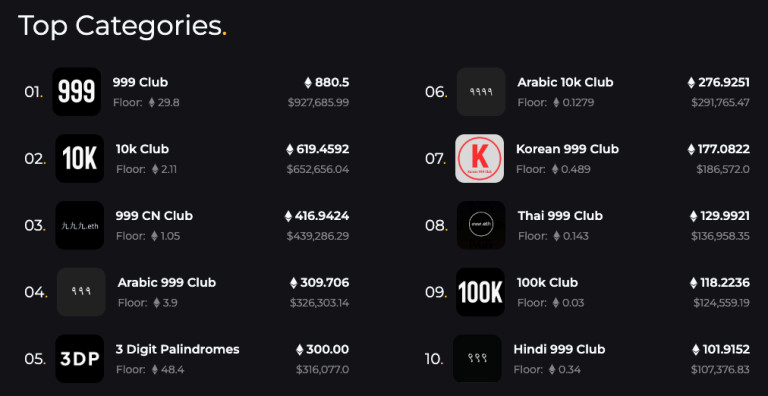Select the Korean 999 Club title
Screen dimensions: 768x396
click(567, 149)
